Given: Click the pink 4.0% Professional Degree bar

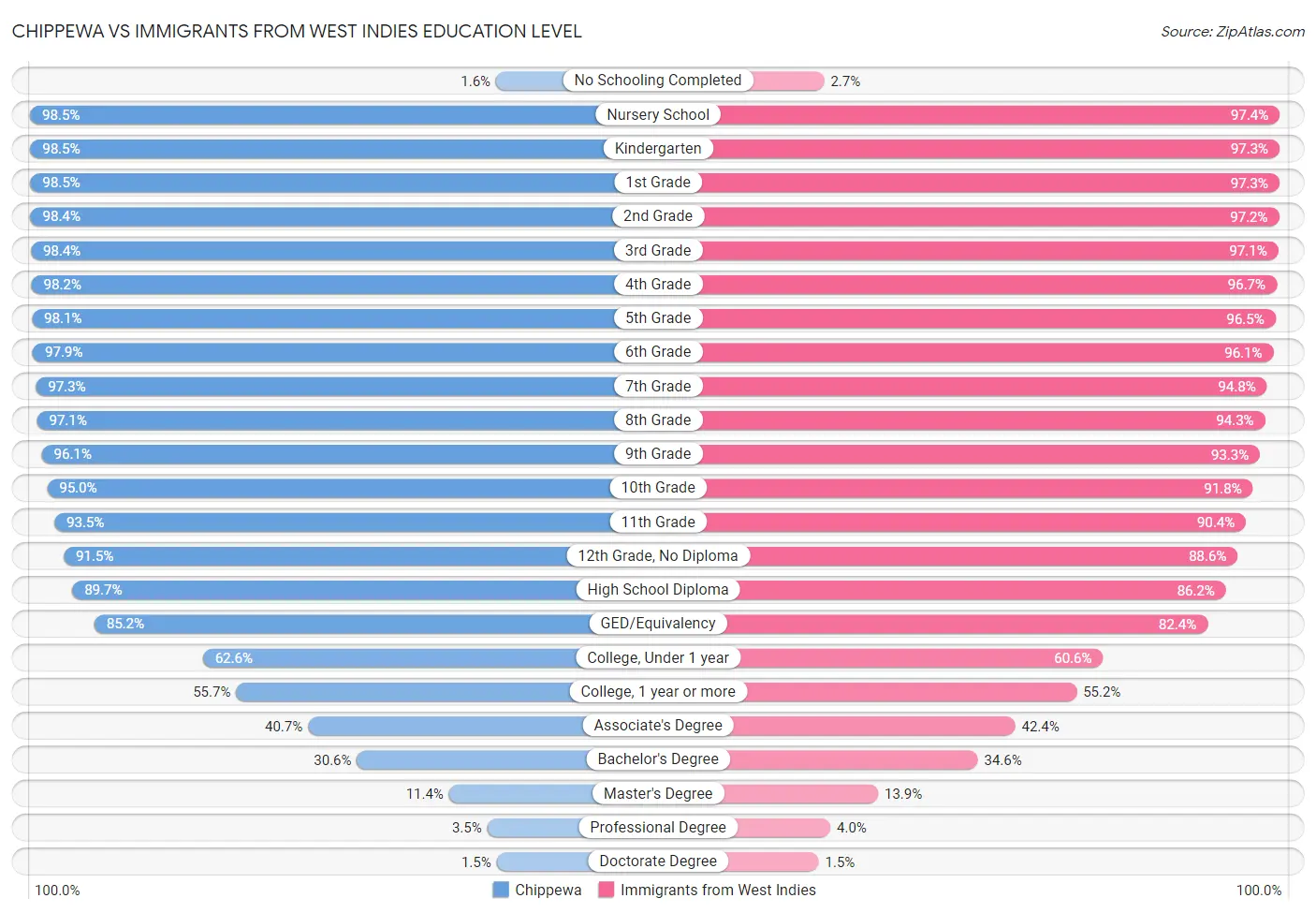Looking at the screenshot, I should pos(784,827).
